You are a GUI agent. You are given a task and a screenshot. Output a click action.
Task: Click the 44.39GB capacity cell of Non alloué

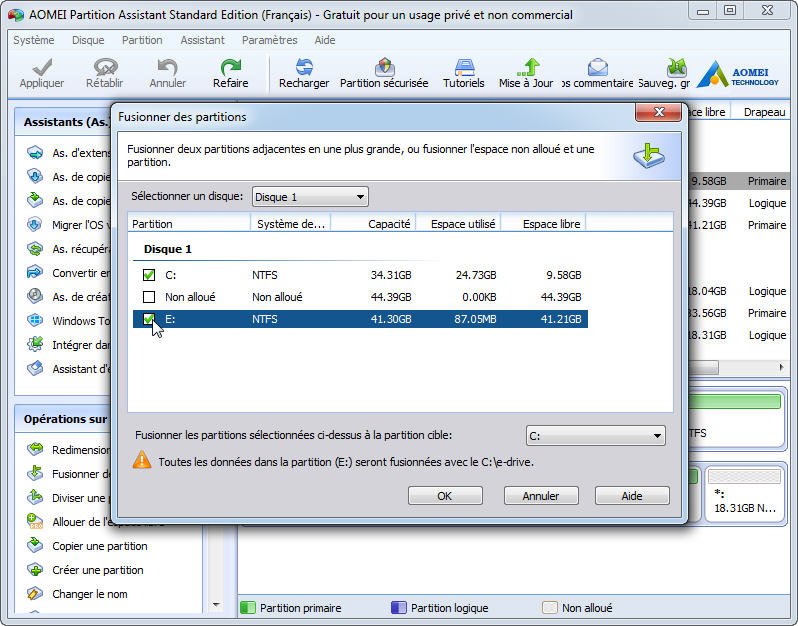[x=391, y=297]
